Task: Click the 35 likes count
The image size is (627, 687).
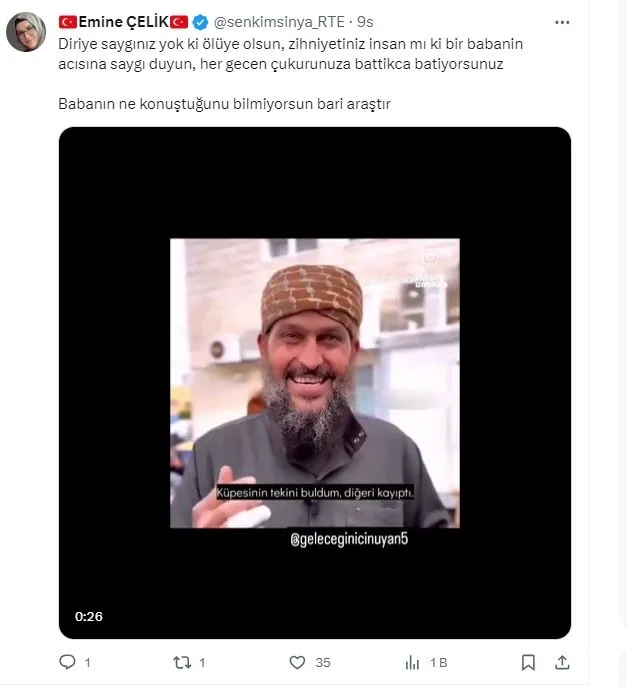Action: pyautogui.click(x=323, y=662)
